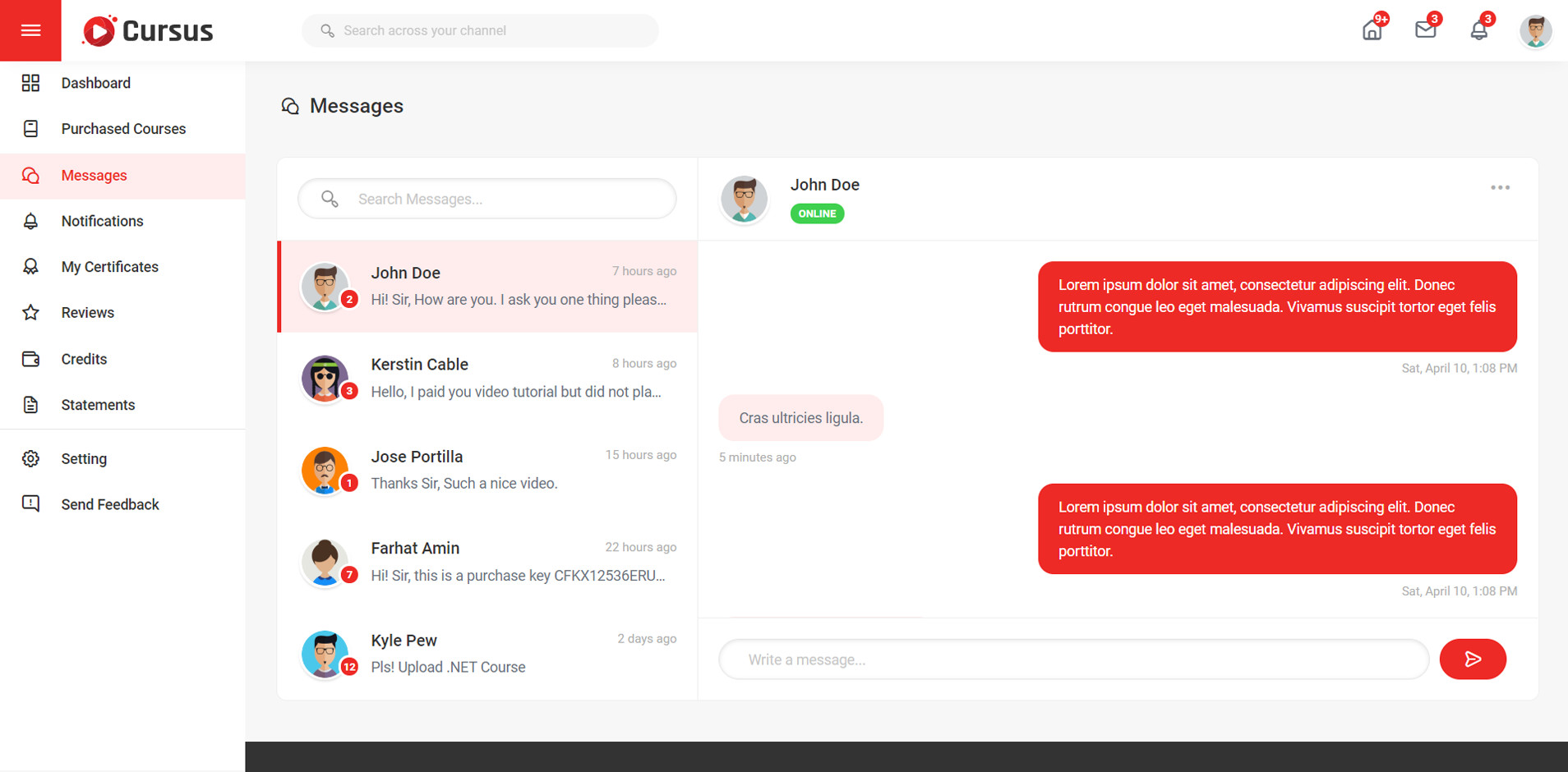Viewport: 1568px width, 772px height.
Task: Open the user profile avatar menu
Action: (1534, 31)
